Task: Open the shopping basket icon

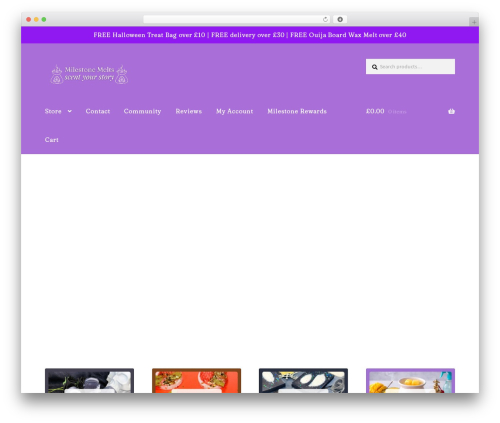Action: 451,111
